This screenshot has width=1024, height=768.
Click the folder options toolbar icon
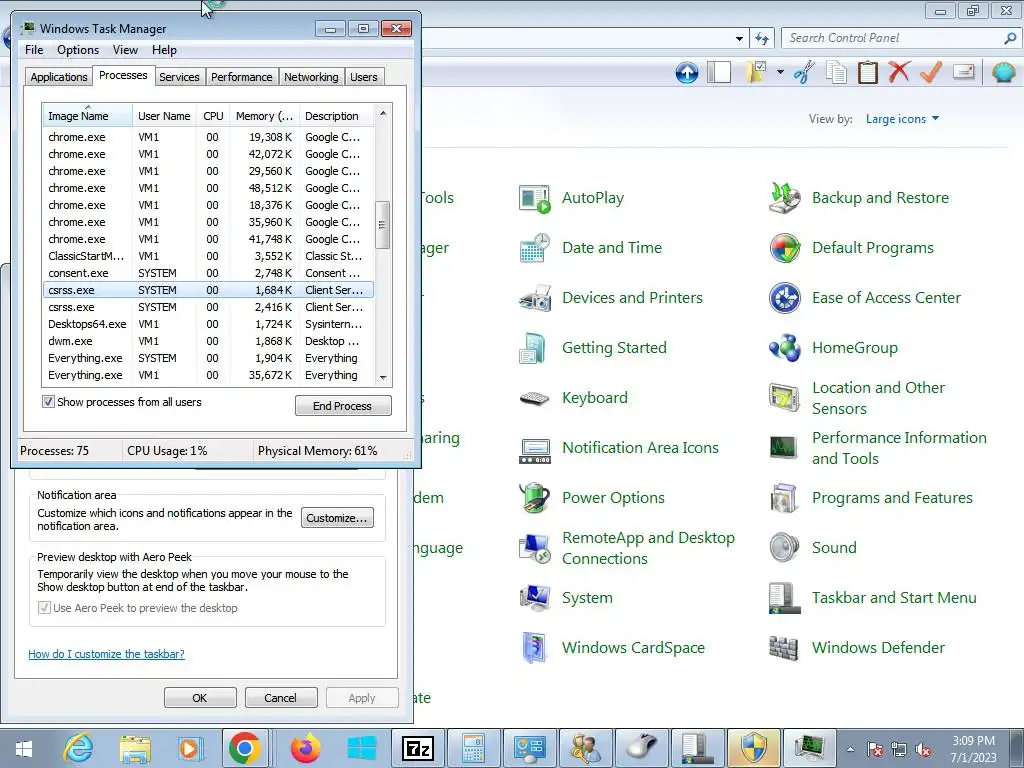tap(756, 72)
